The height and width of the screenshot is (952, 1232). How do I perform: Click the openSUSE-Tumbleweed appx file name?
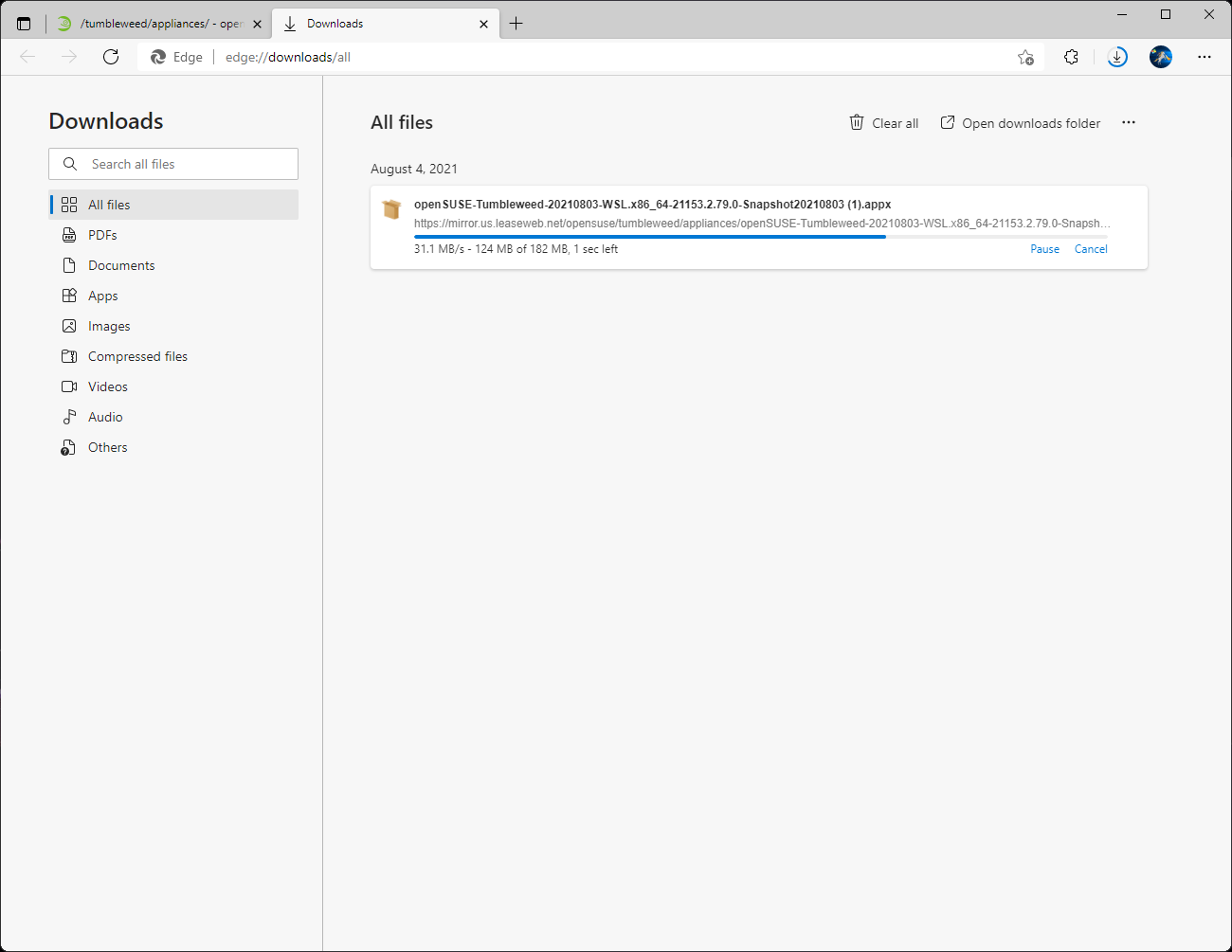click(652, 205)
